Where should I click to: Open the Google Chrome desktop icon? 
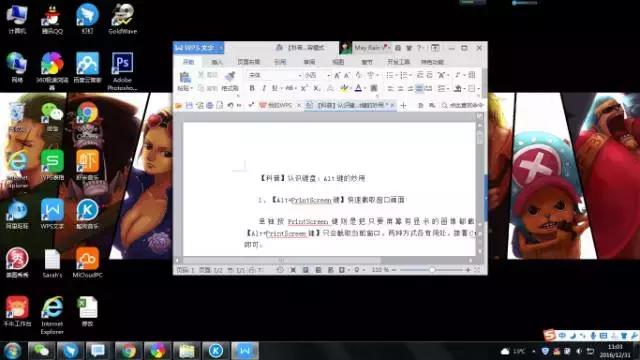tap(87, 120)
